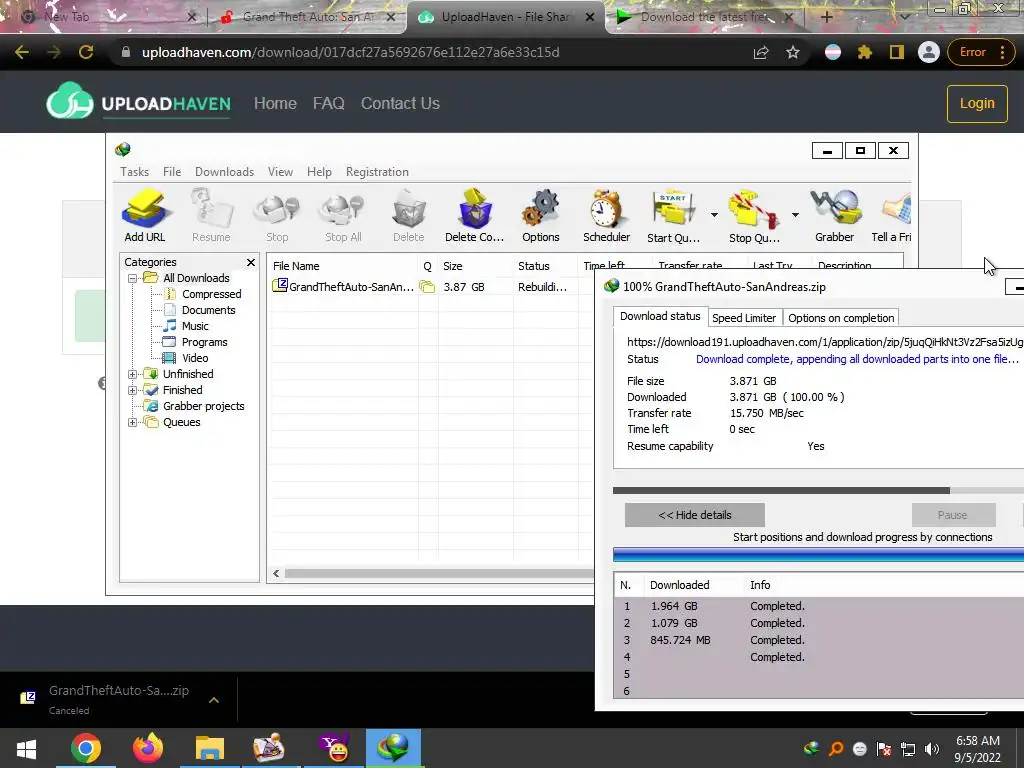
Task: Click the horizontal scrollbar left arrow
Action: click(276, 573)
